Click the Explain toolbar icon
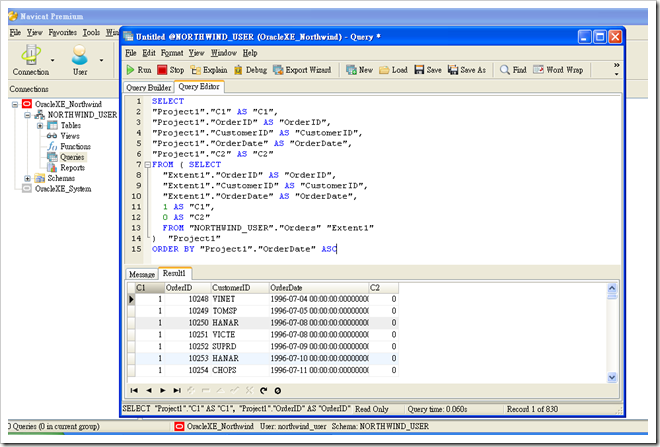The image size is (660, 447). pyautogui.click(x=208, y=70)
